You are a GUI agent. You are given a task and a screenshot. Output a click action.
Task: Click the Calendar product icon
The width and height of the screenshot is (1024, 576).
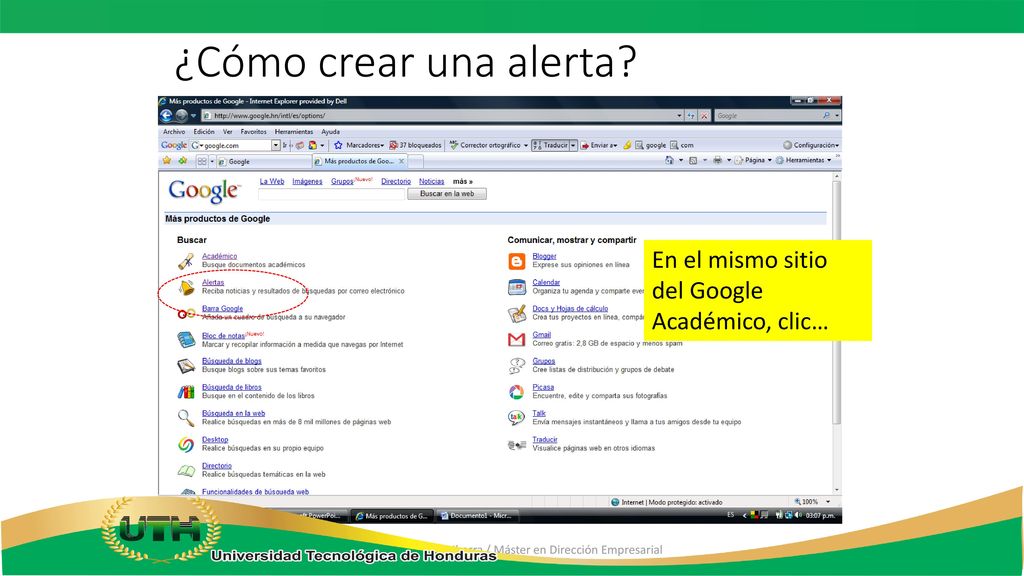[517, 287]
